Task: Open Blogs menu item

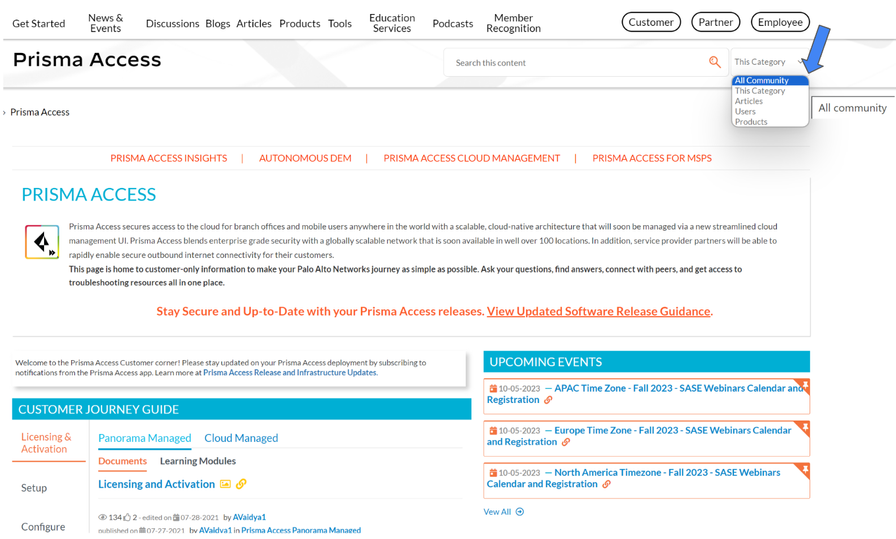Action: coord(218,23)
